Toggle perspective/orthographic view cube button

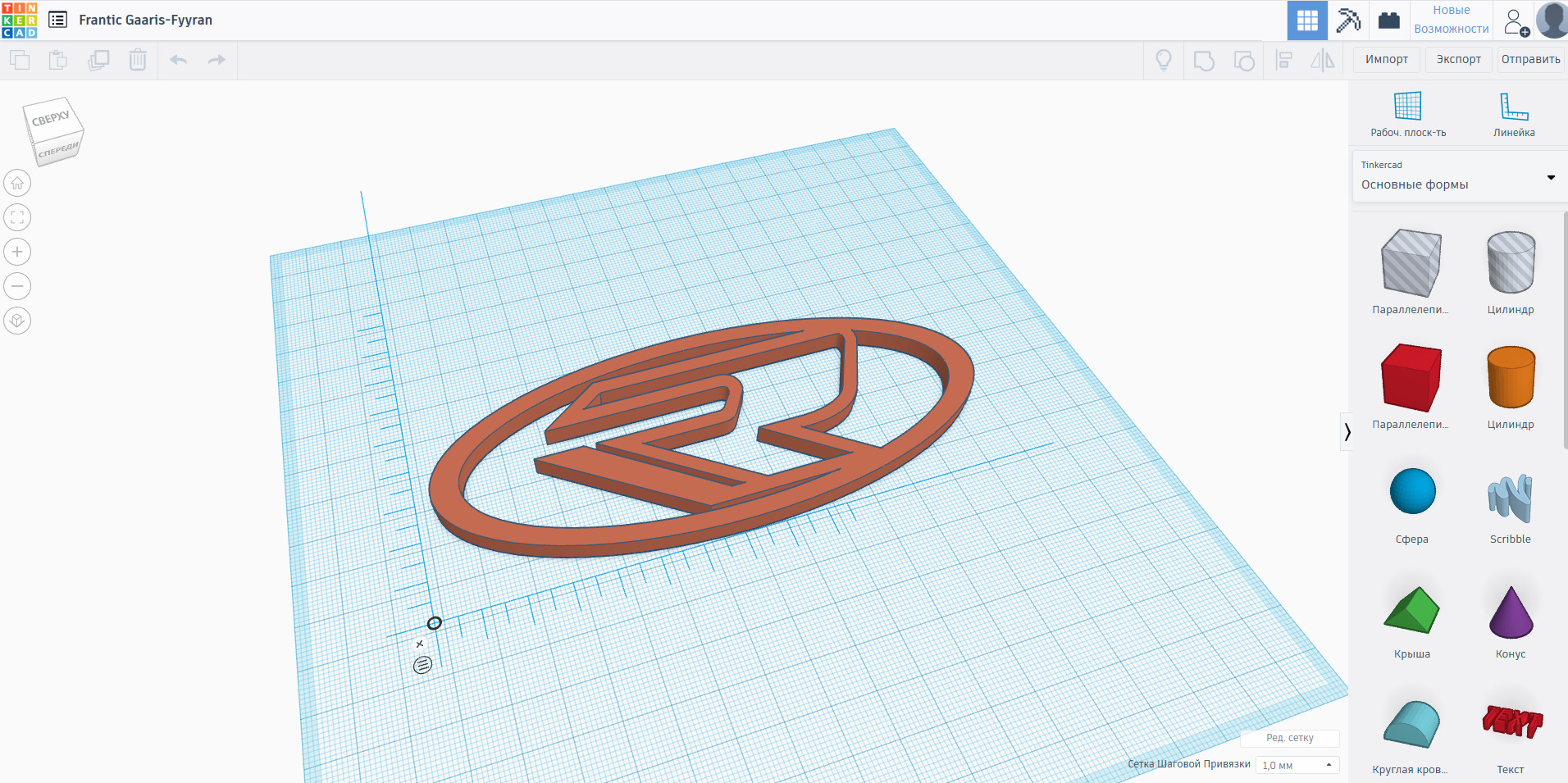click(x=17, y=321)
